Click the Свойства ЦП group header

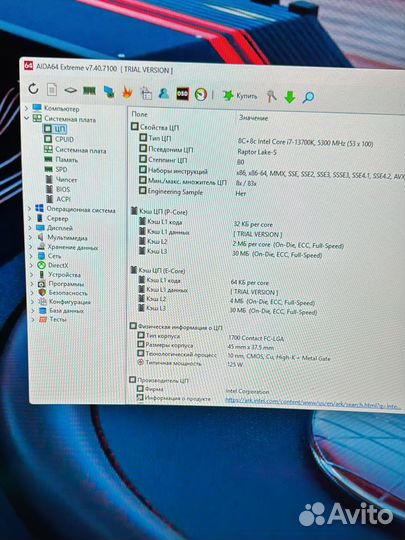click(155, 127)
